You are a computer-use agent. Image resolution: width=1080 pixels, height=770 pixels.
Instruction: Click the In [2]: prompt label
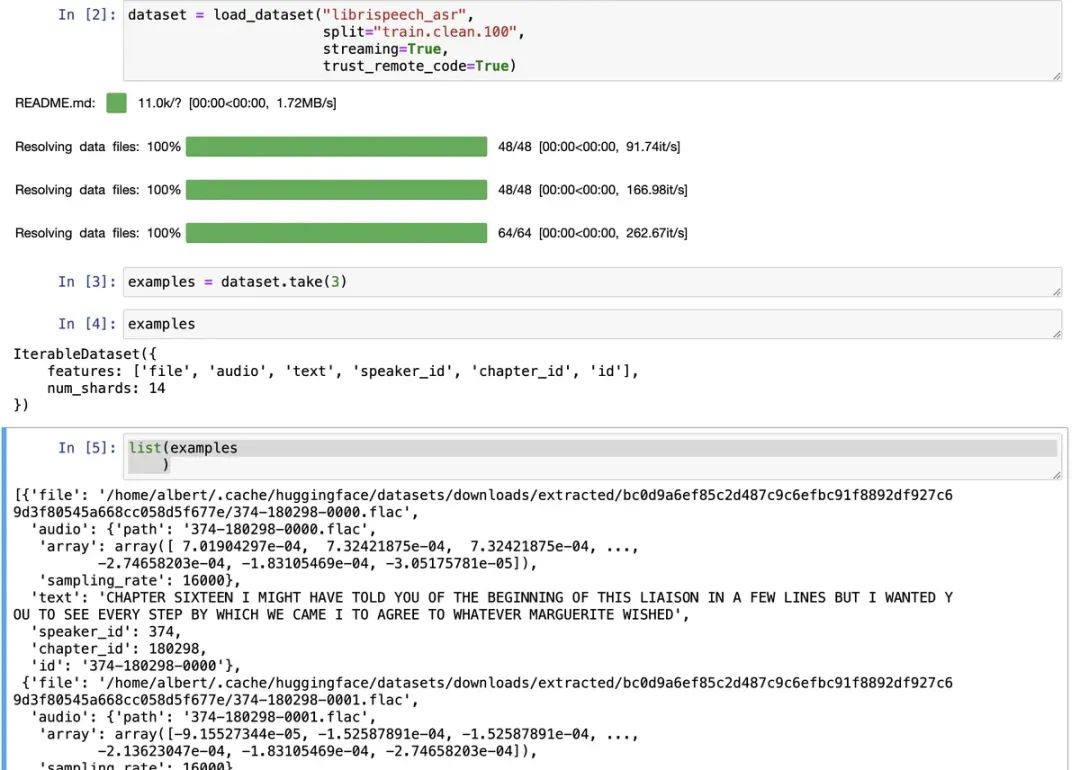[87, 14]
